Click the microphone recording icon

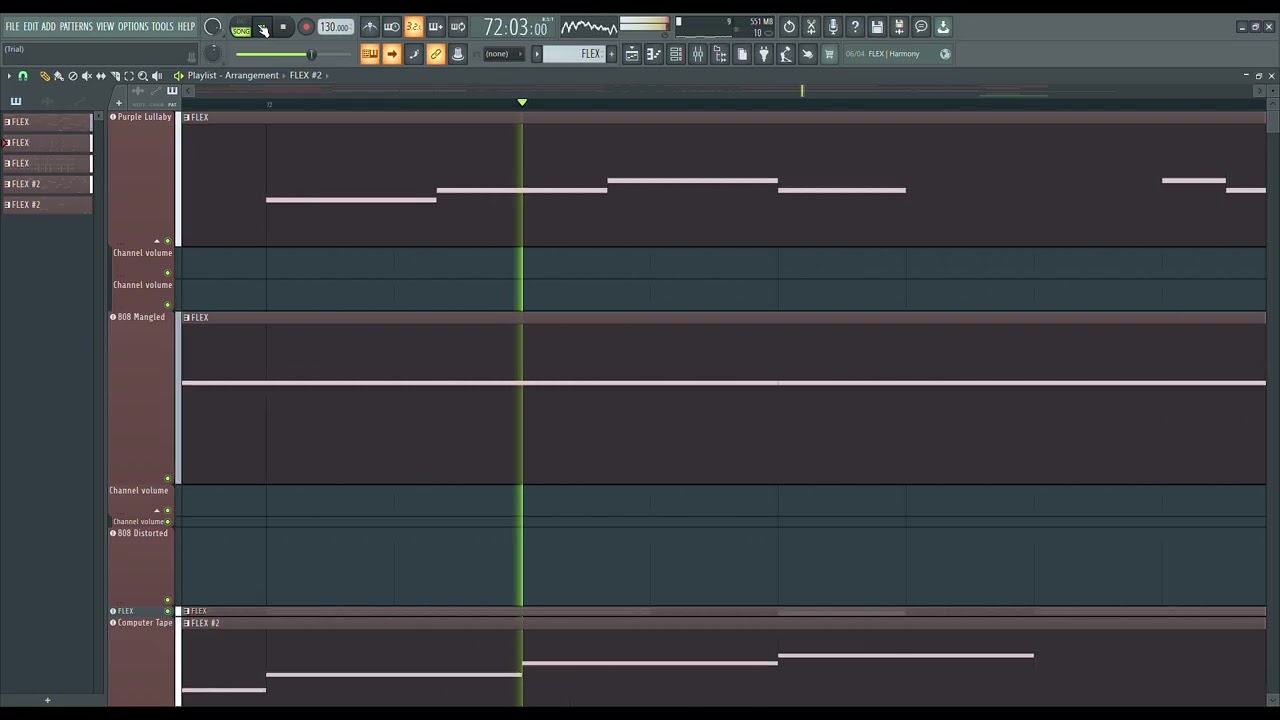[833, 27]
